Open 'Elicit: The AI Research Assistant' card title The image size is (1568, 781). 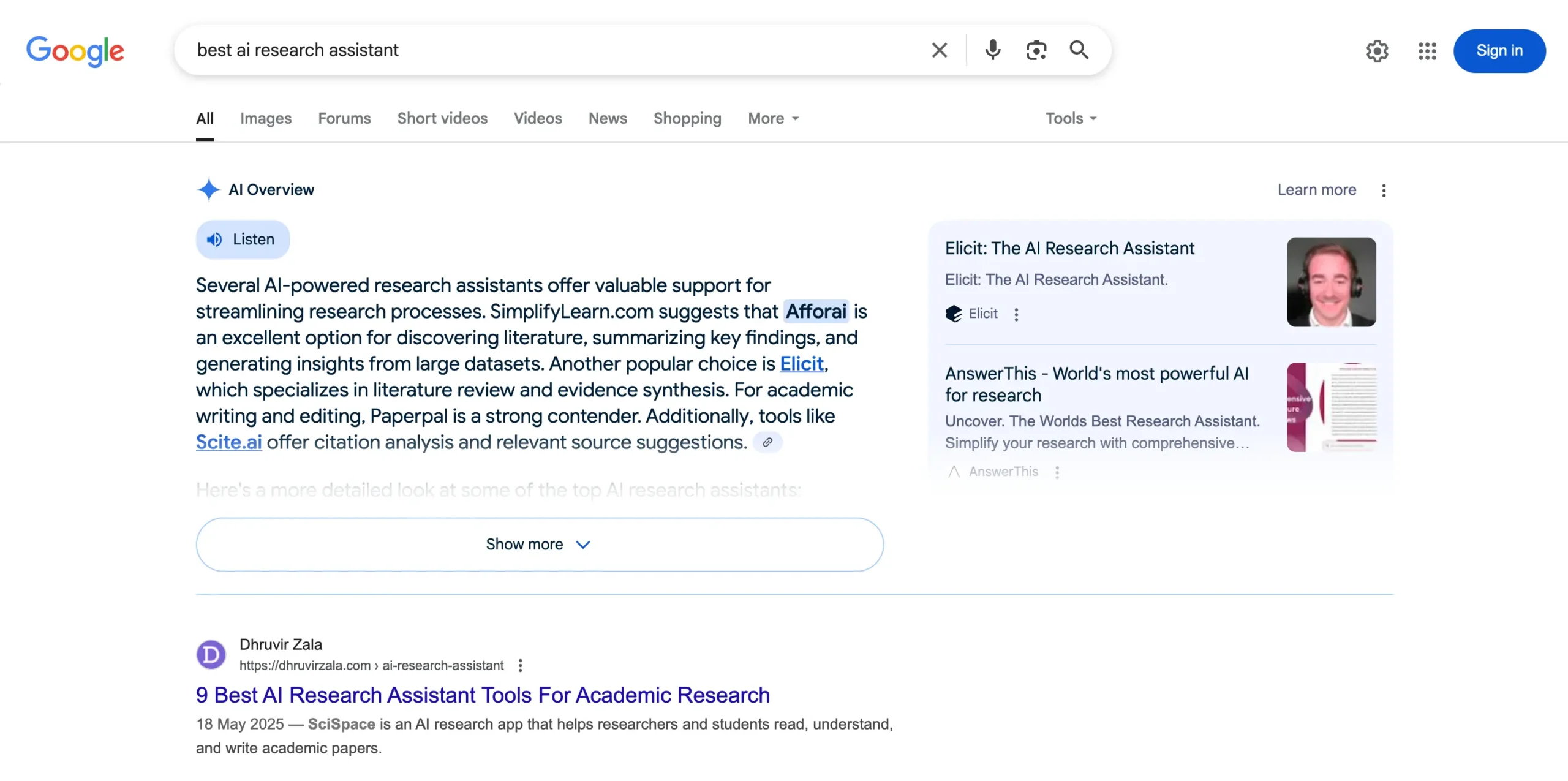[x=1069, y=248]
